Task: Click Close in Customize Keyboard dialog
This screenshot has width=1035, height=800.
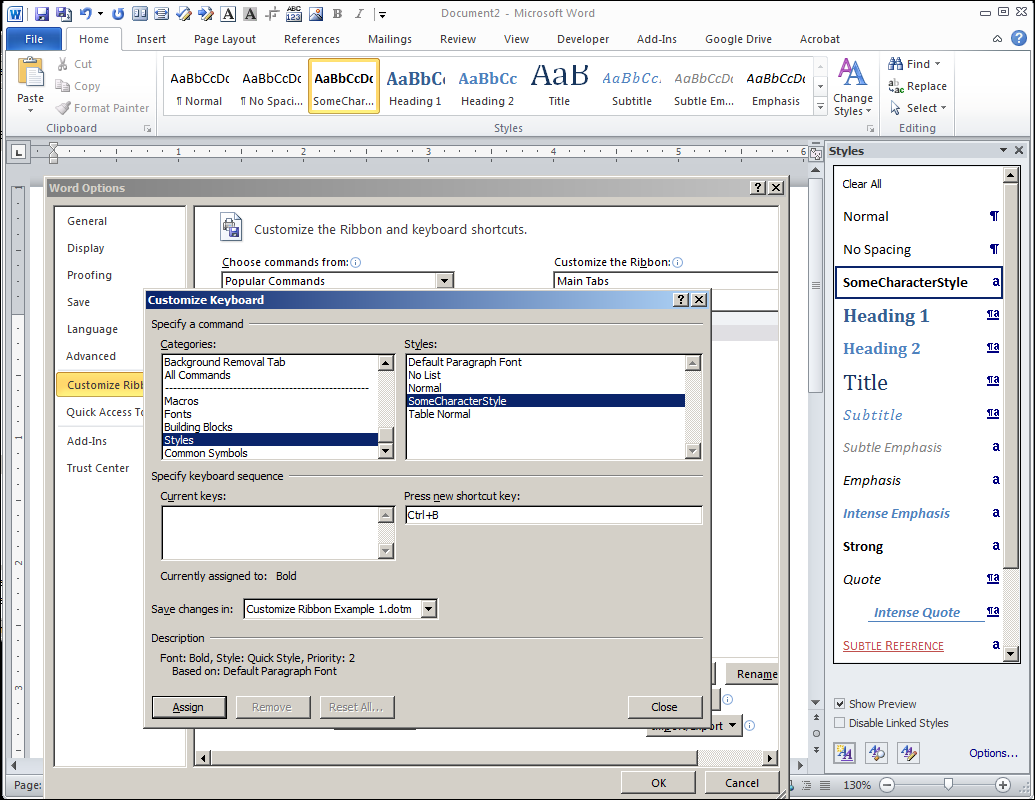Action: (665, 707)
